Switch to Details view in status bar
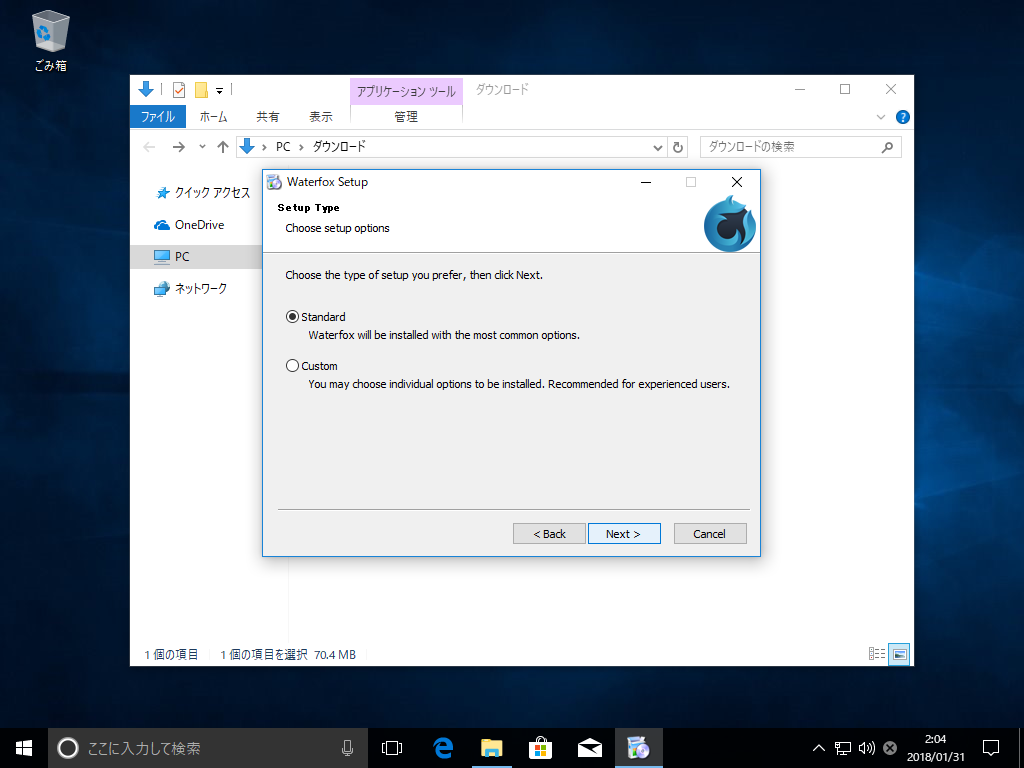Image resolution: width=1024 pixels, height=768 pixels. tap(877, 654)
